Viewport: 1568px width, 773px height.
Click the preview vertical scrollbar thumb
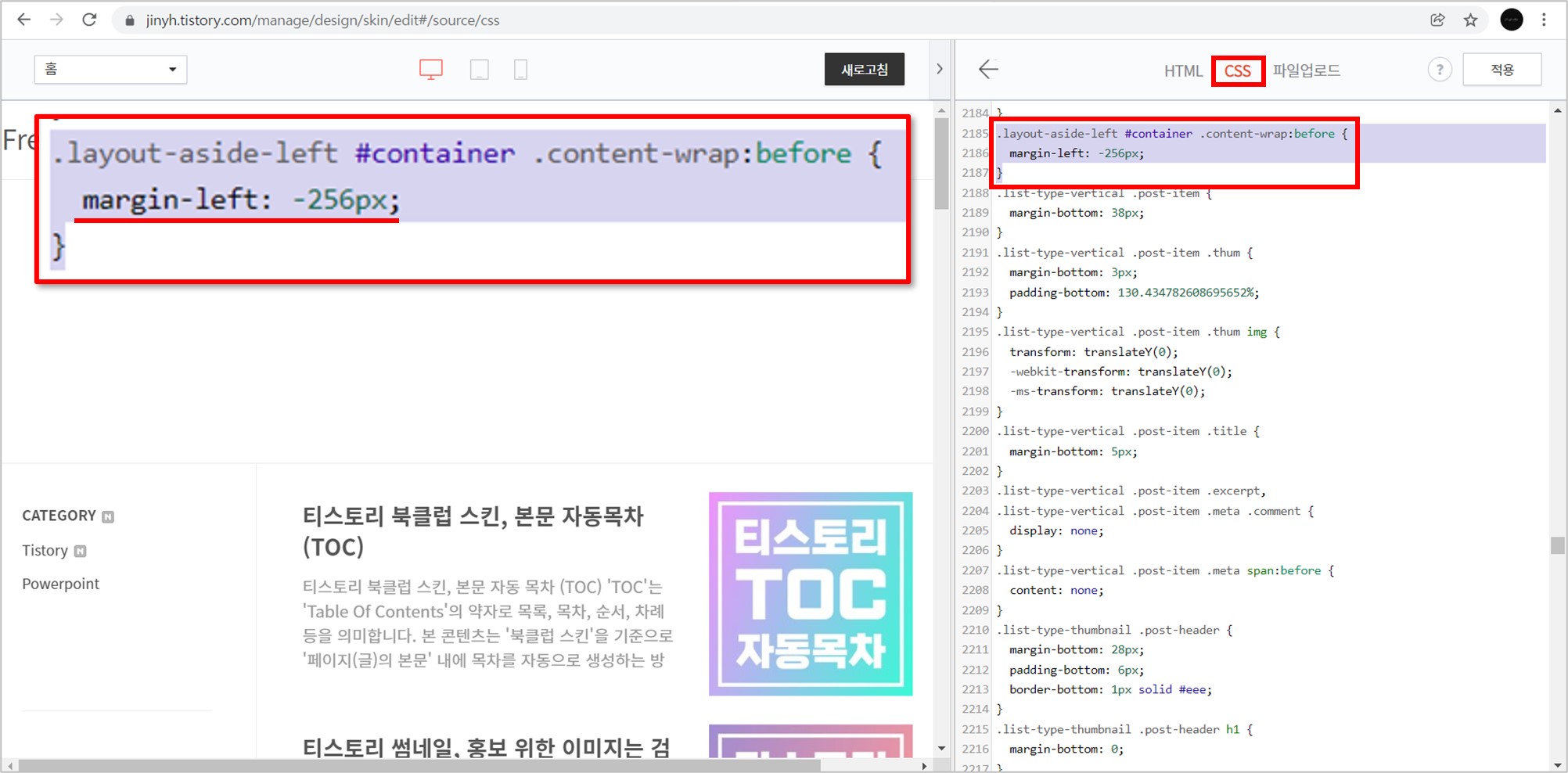click(x=941, y=164)
